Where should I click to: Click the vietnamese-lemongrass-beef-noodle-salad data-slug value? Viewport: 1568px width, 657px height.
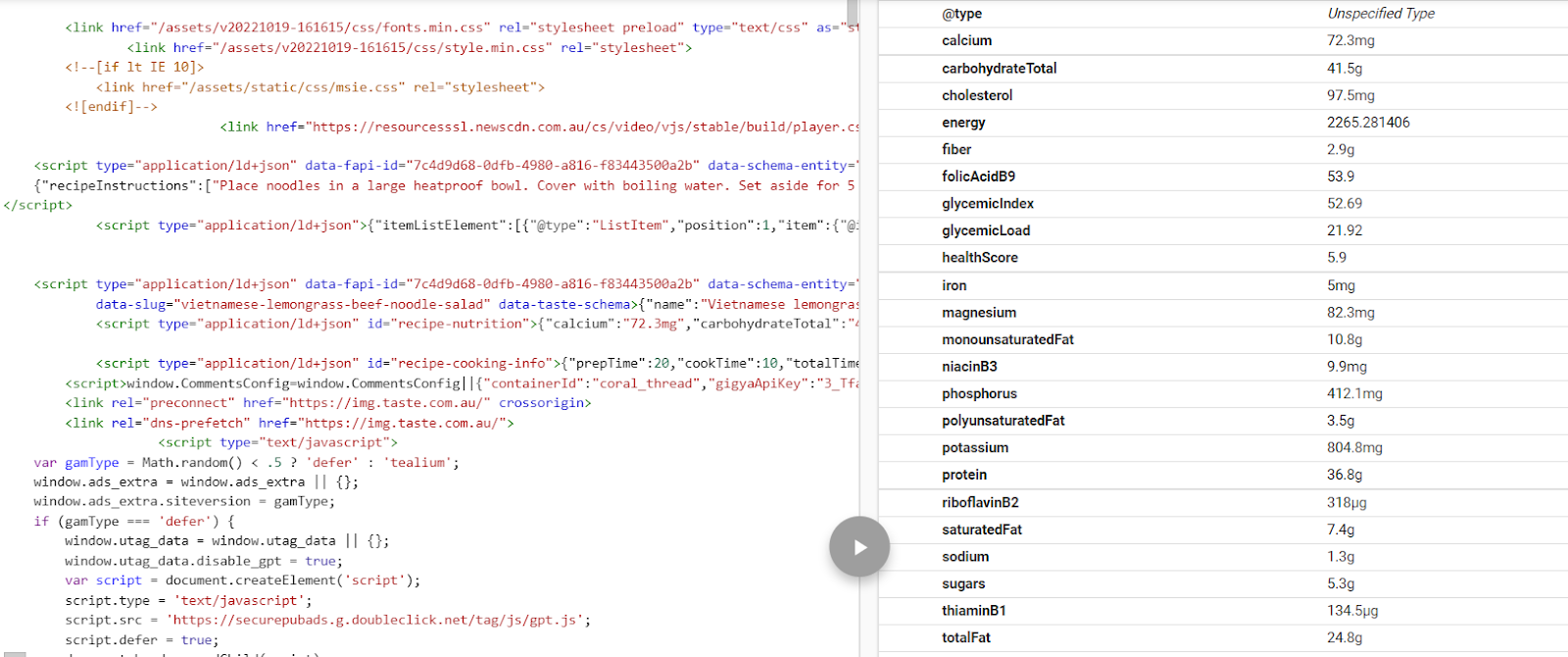click(x=332, y=304)
